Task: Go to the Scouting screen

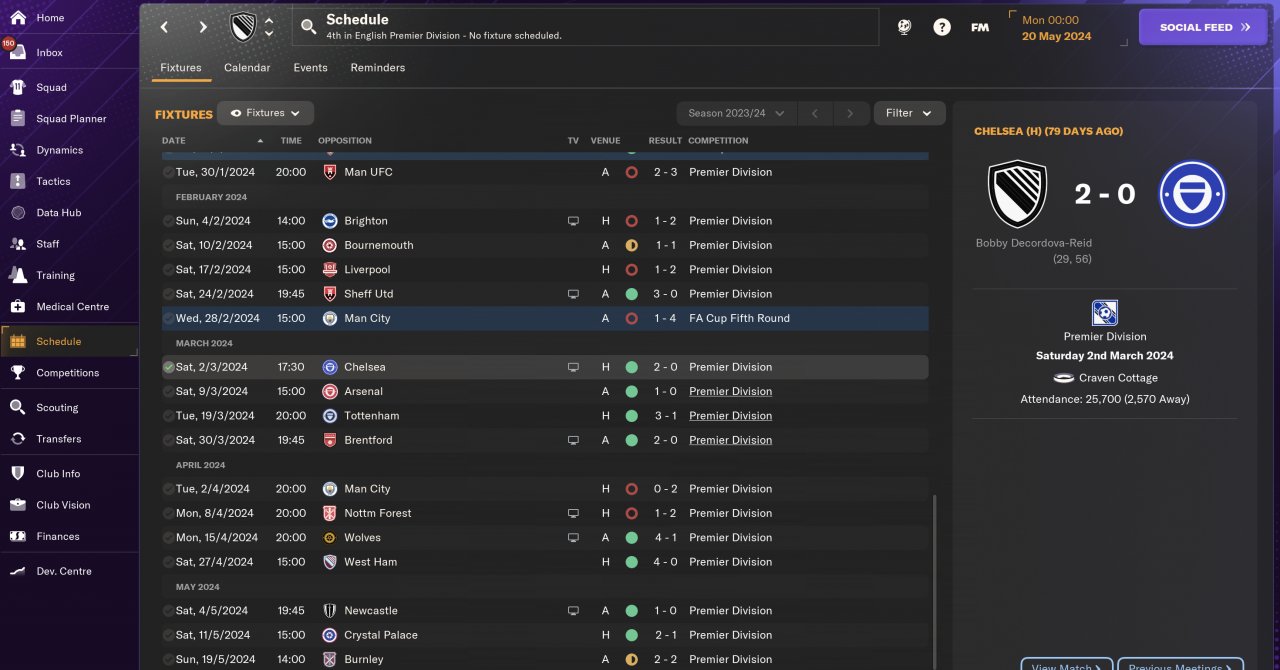Action: 56,408
